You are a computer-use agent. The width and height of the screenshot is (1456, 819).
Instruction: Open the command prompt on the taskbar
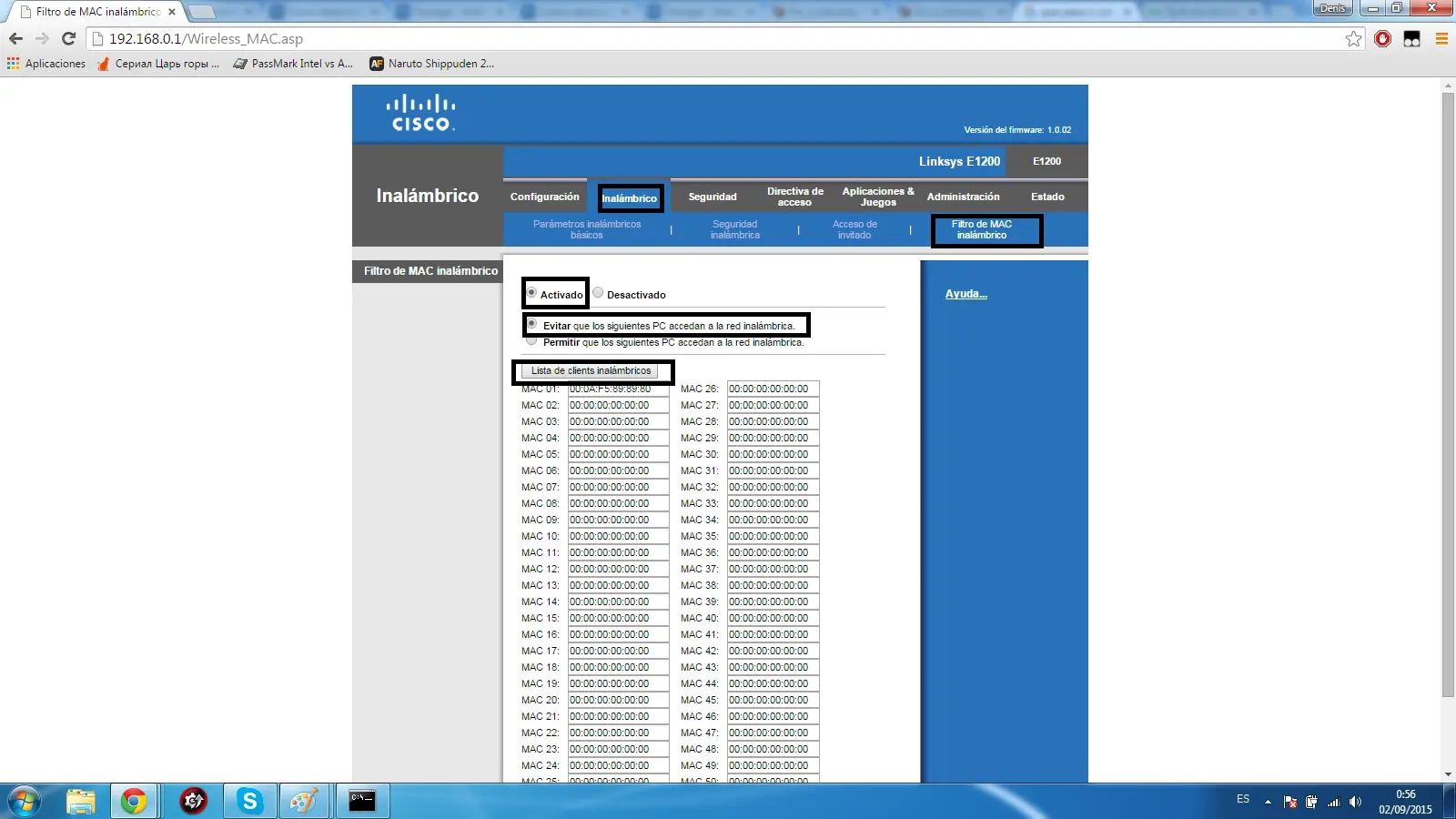362,801
